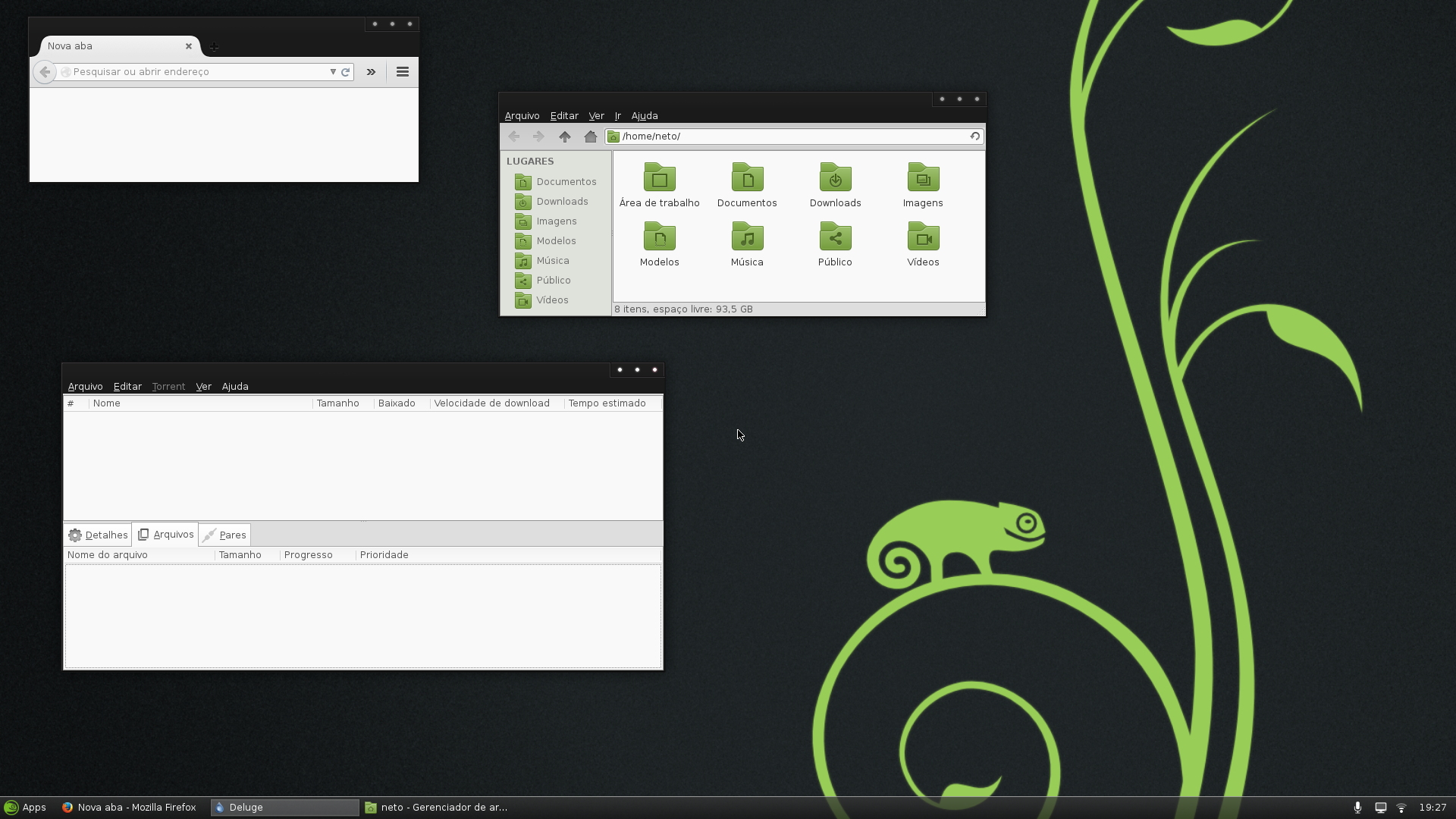Click microphone icon in system tray
1456x819 pixels.
point(1357,808)
